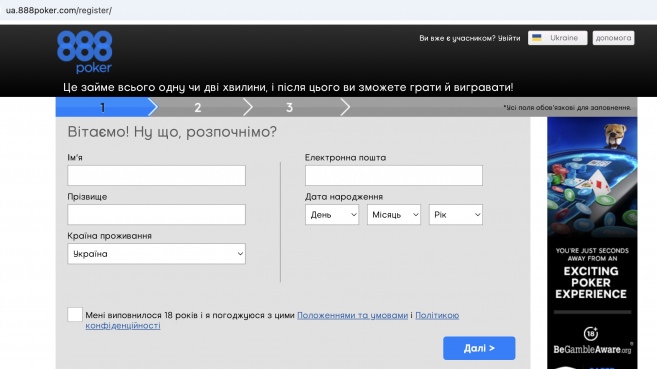This screenshot has width=657, height=369.
Task: Click the Електронна пошта email field
Action: 394,175
